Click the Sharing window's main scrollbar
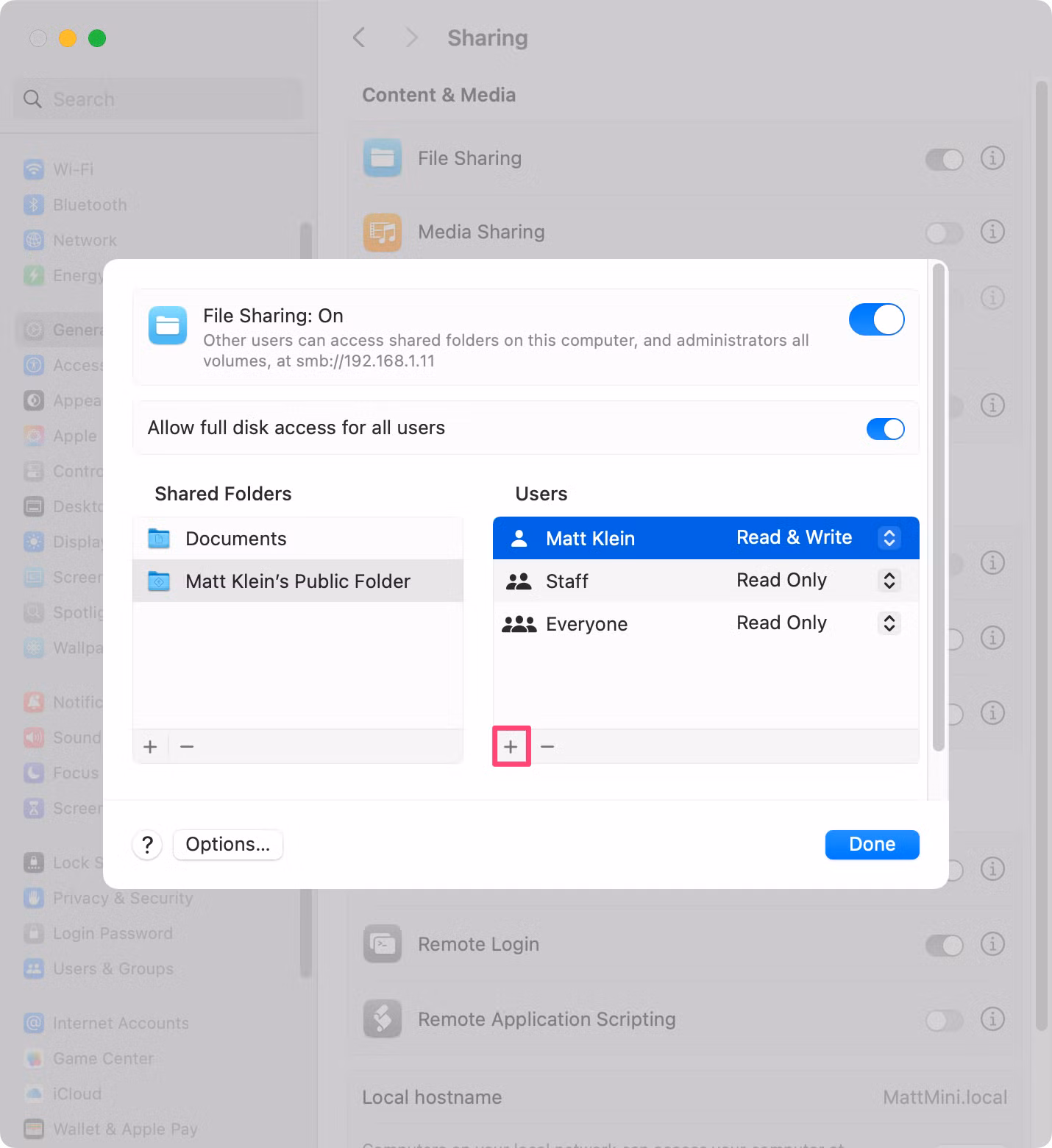Image resolution: width=1052 pixels, height=1148 pixels. (1041, 556)
